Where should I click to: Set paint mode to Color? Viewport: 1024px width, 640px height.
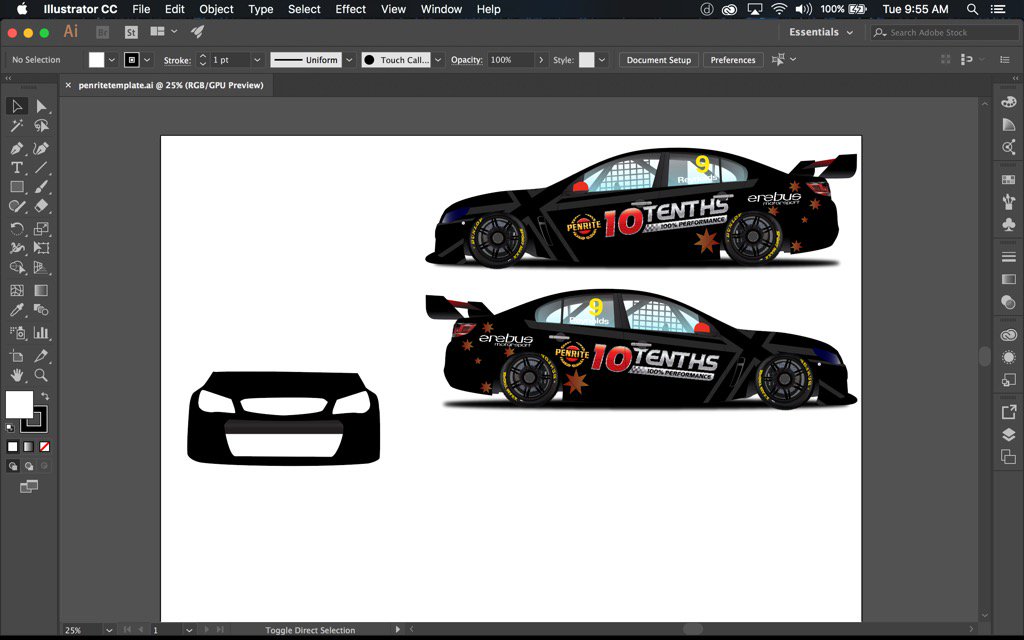pyautogui.click(x=12, y=447)
